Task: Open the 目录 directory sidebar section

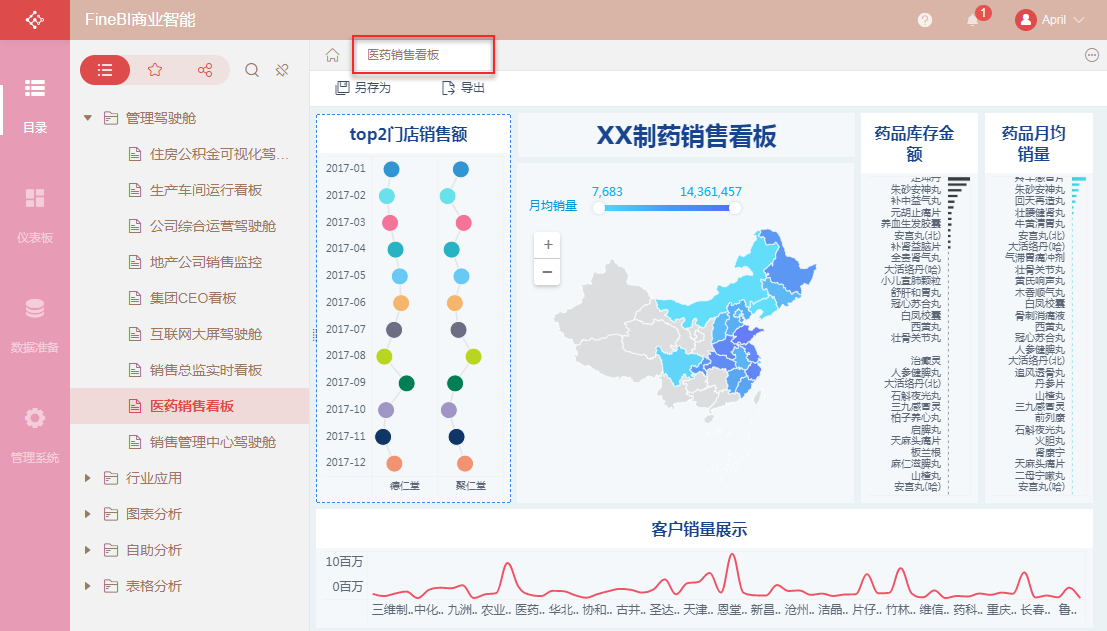Action: [35, 106]
